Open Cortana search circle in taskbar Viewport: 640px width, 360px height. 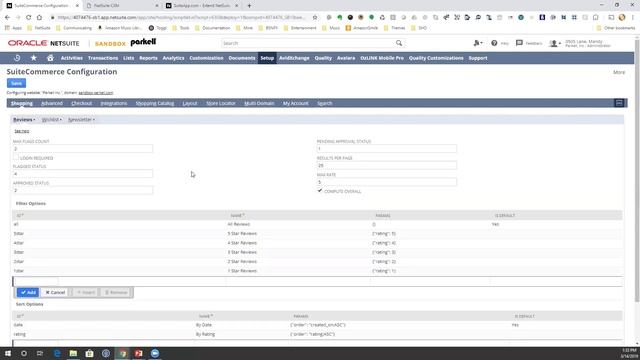click(x=24, y=353)
